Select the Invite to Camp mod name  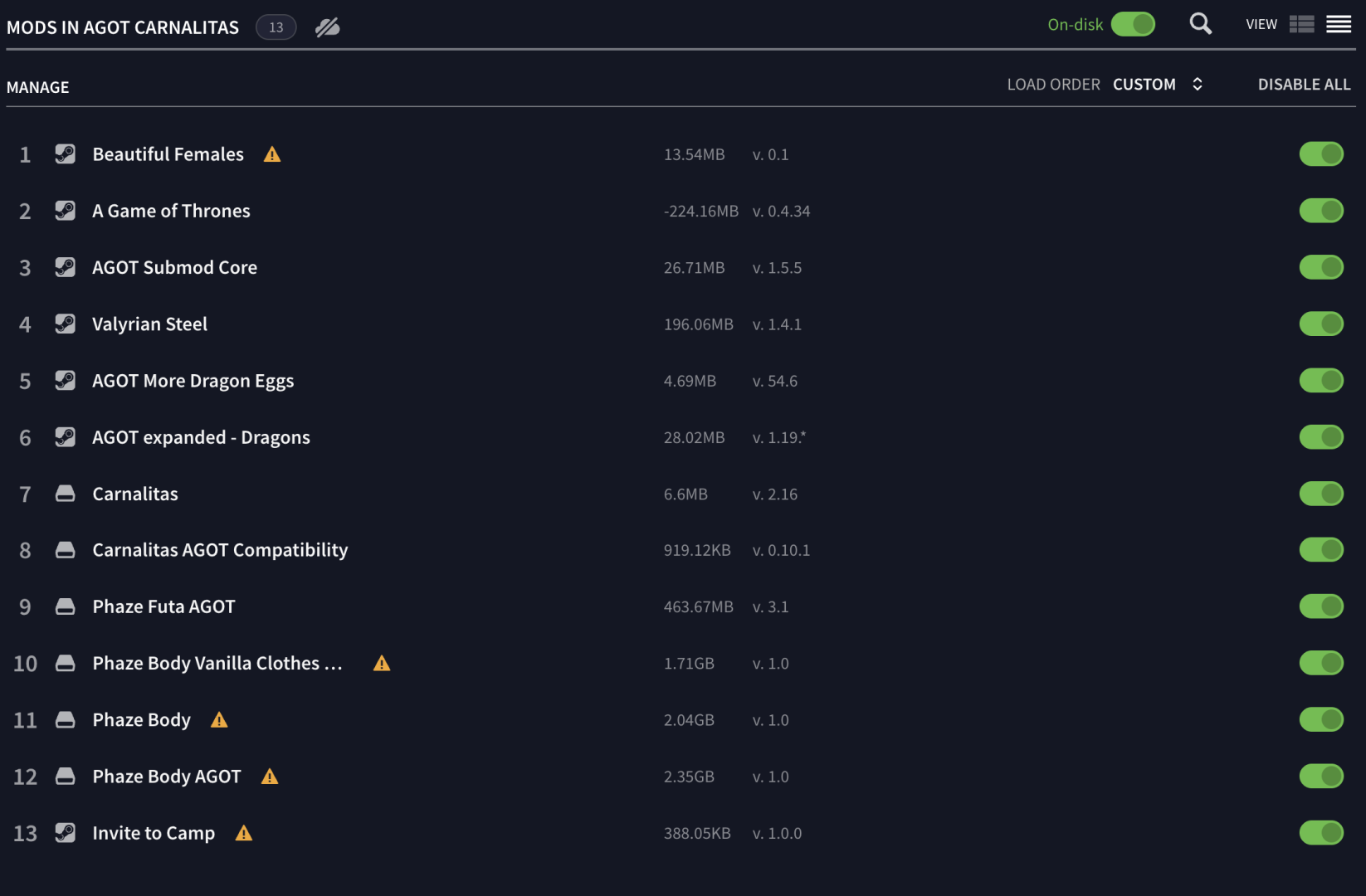[154, 833]
